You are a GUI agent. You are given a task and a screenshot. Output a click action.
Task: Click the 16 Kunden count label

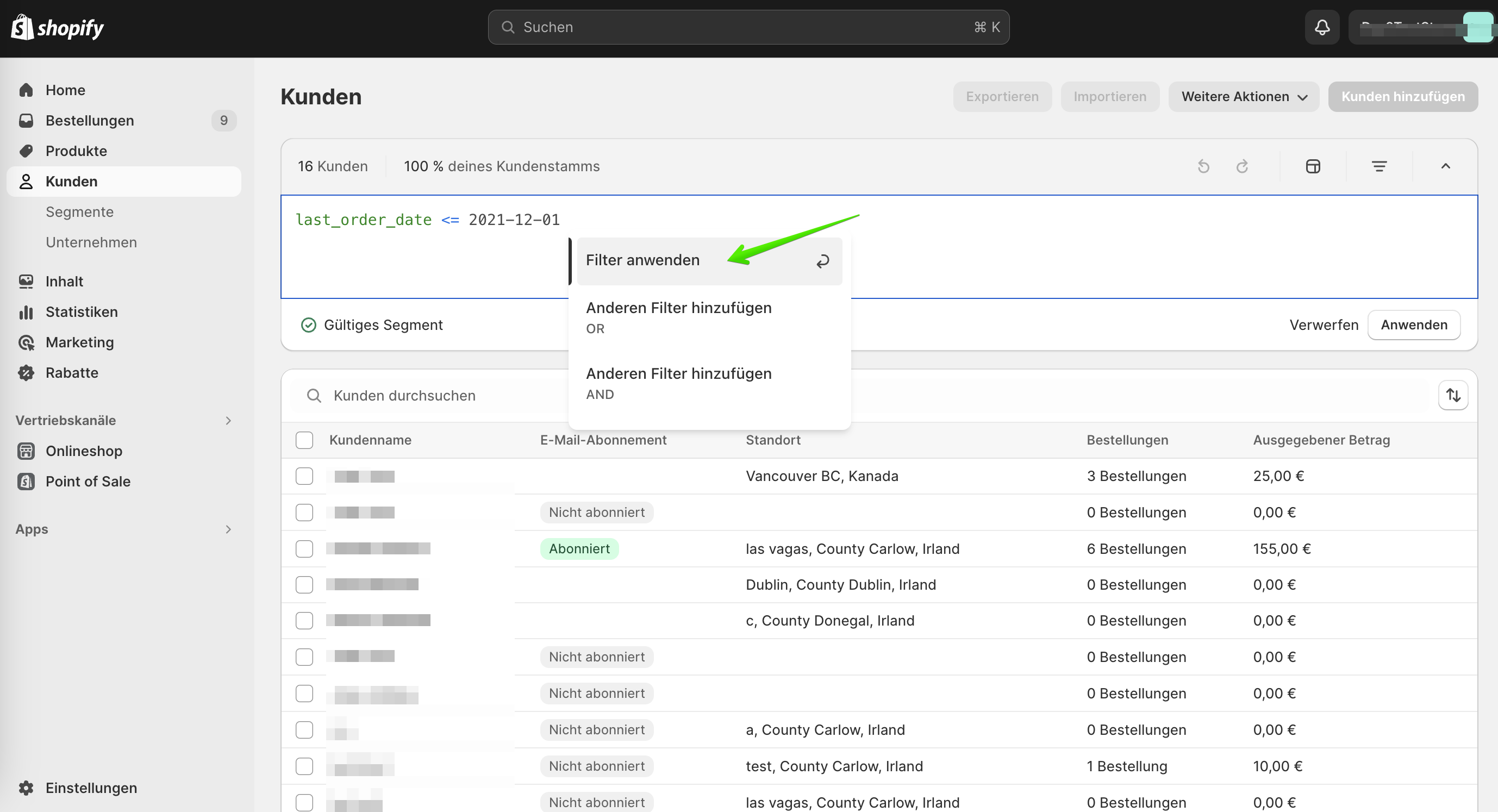pyautogui.click(x=333, y=166)
